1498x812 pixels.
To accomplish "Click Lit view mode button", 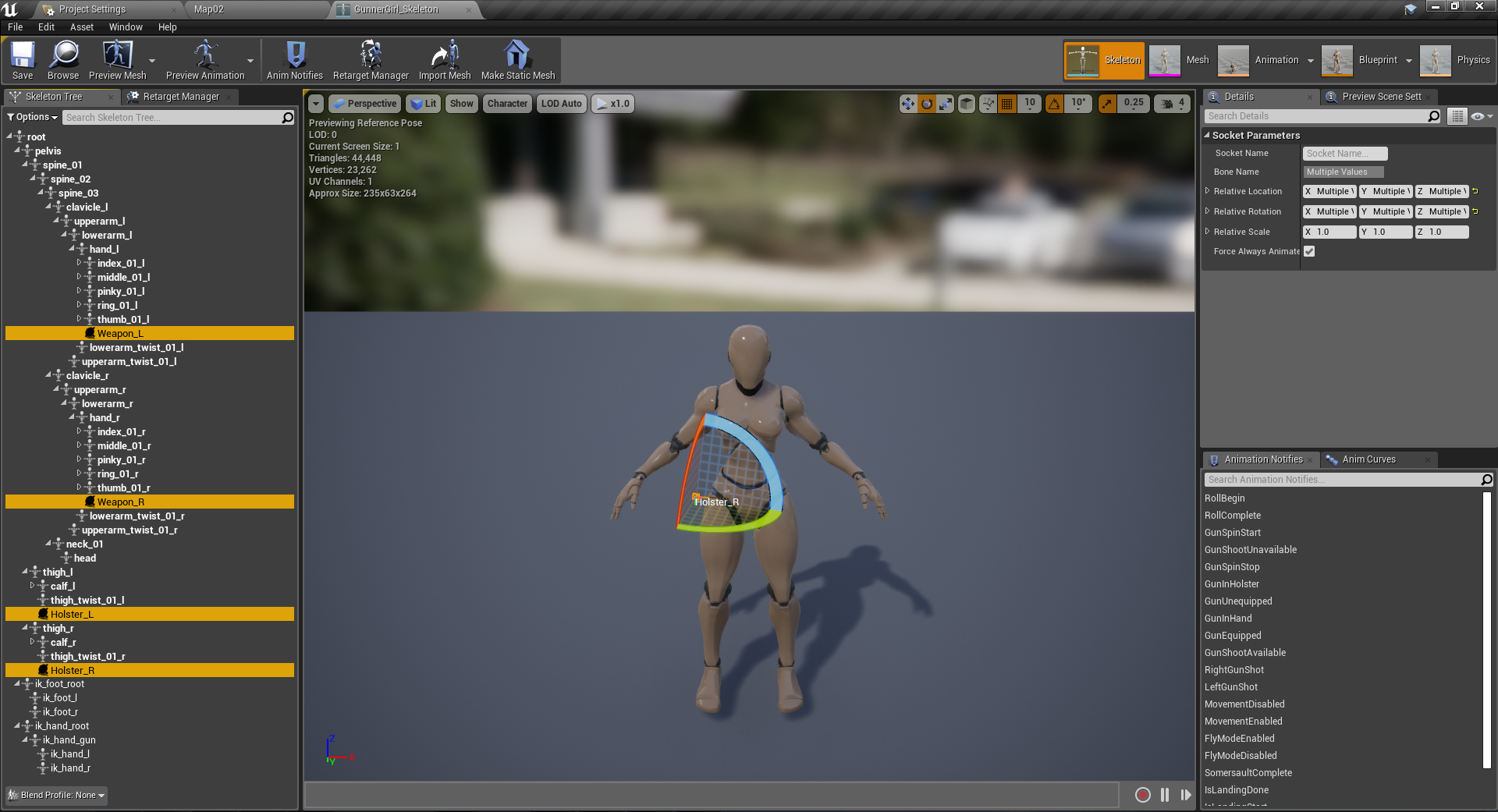I will [x=424, y=104].
